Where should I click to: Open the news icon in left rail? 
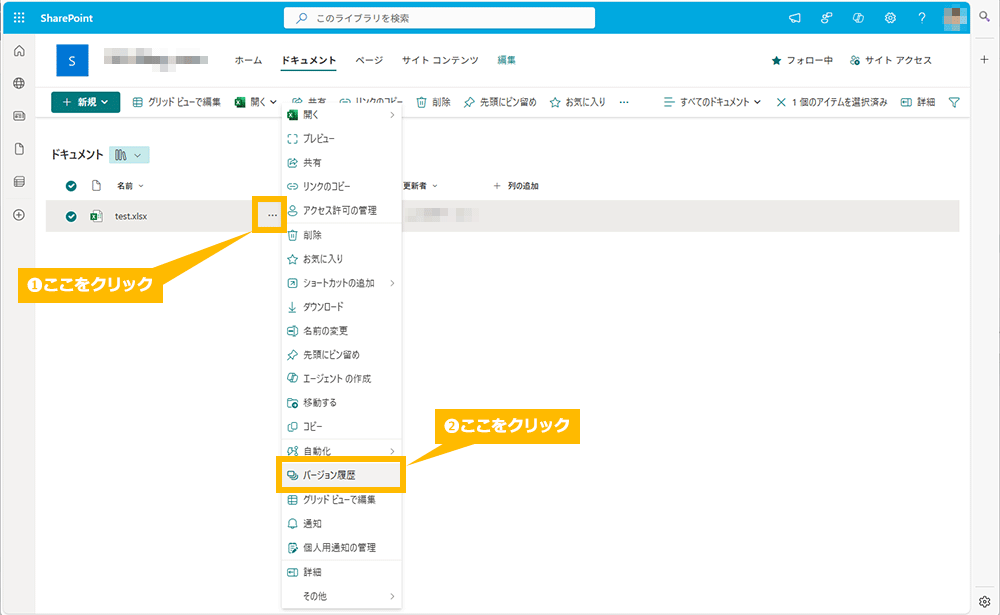[x=19, y=116]
